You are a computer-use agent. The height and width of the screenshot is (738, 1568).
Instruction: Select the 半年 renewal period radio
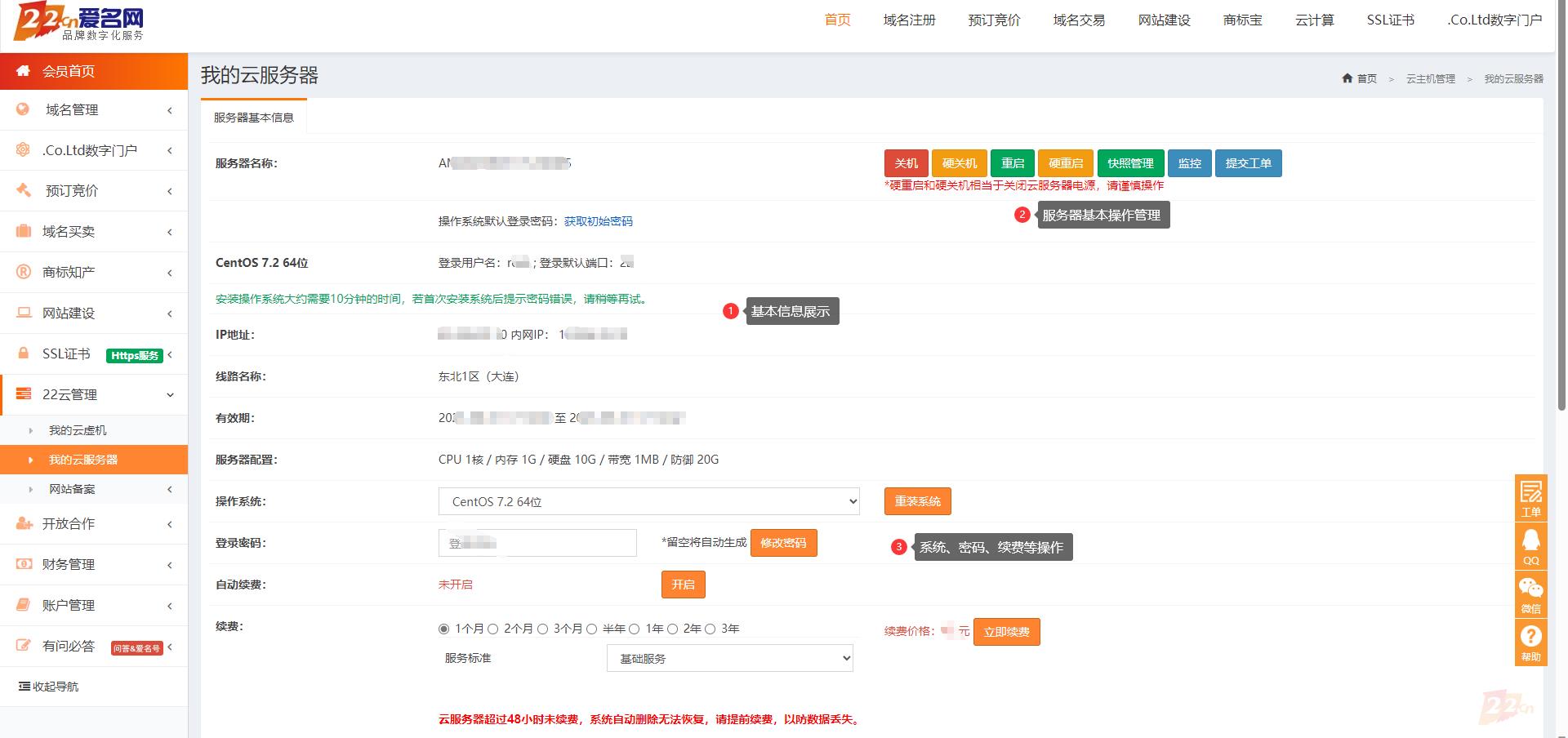pos(591,629)
